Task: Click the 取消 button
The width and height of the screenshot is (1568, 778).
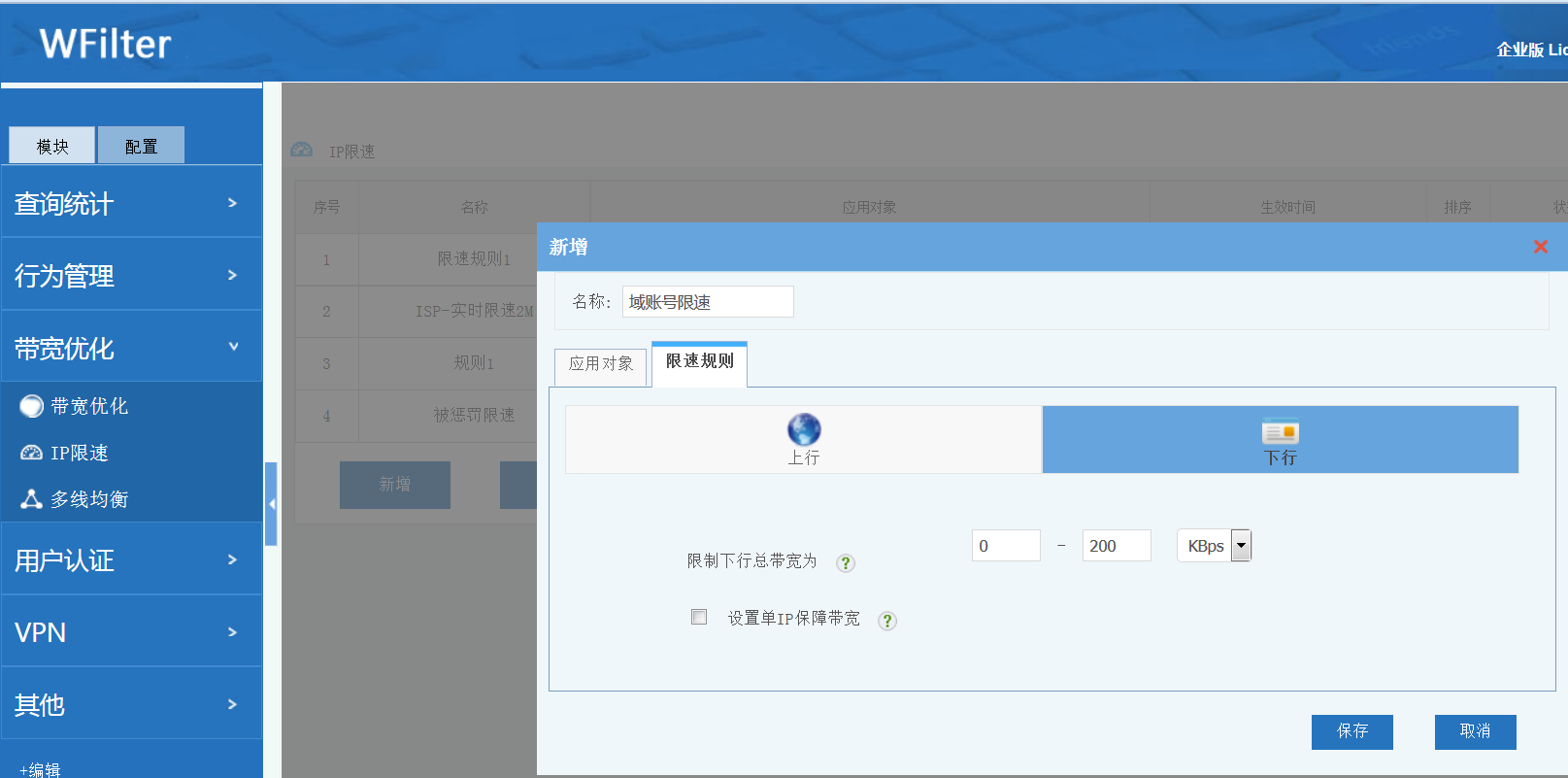Action: tap(1475, 731)
